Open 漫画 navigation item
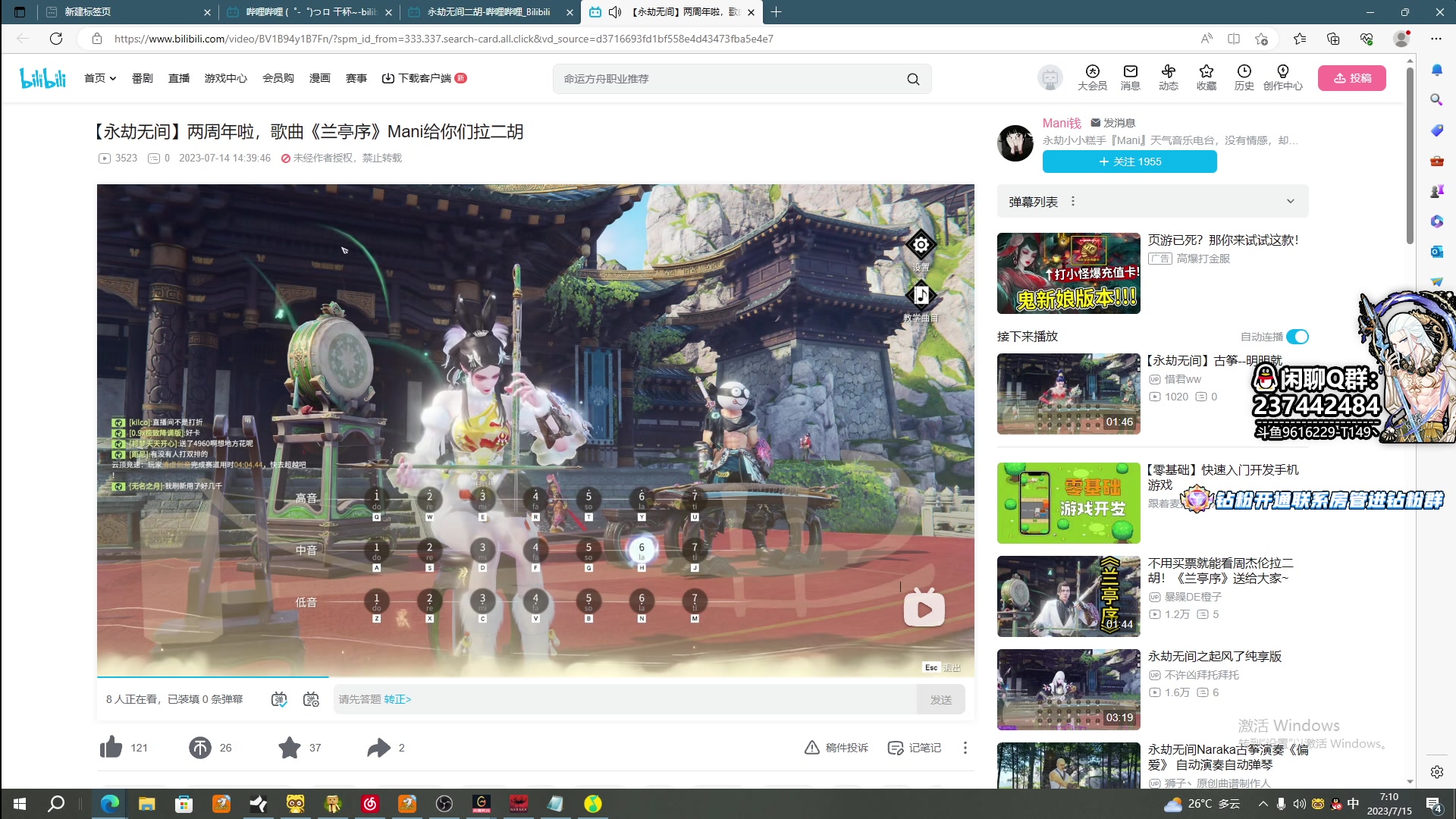 (x=320, y=78)
